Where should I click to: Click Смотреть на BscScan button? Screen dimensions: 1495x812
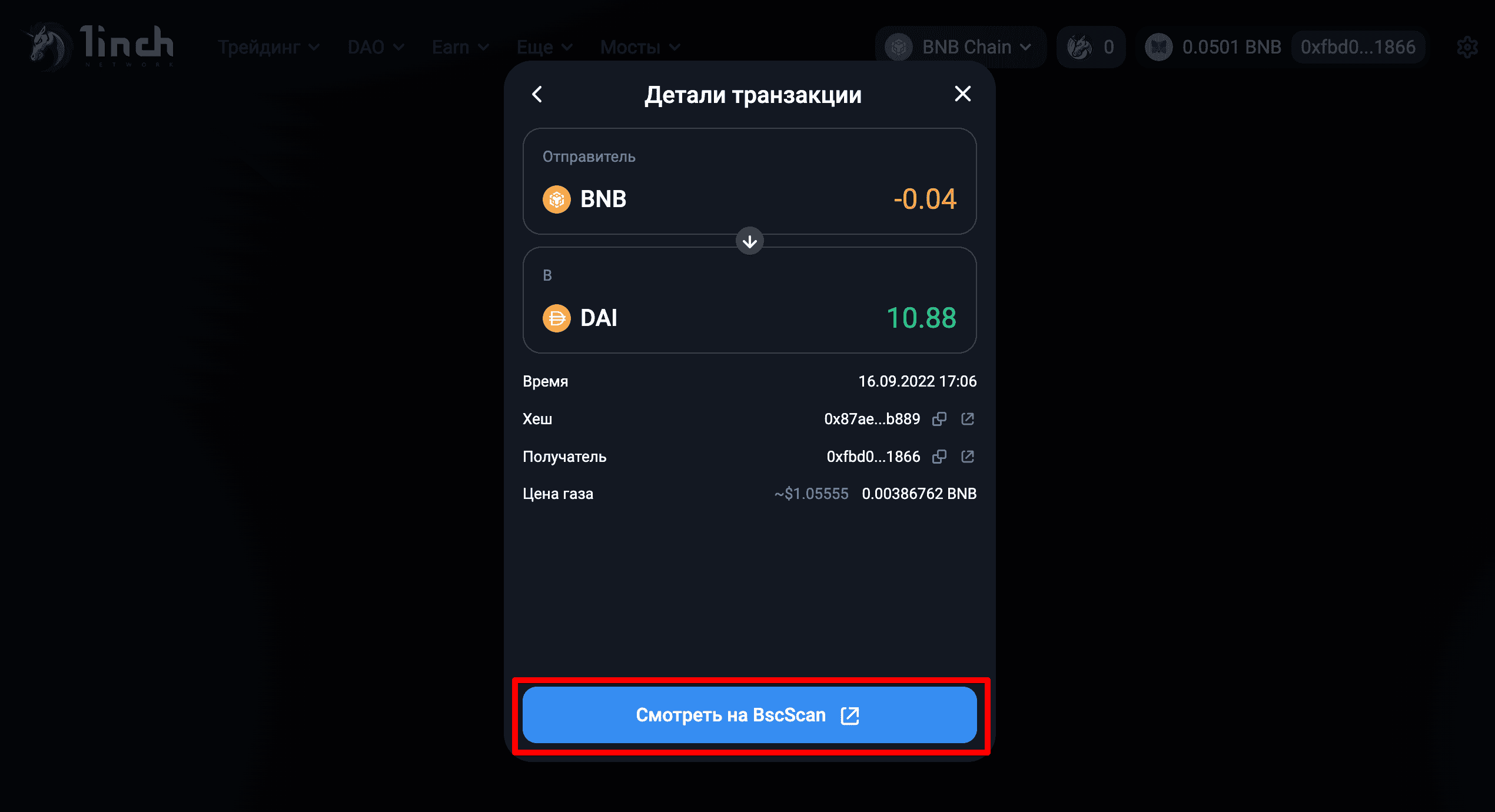[749, 715]
